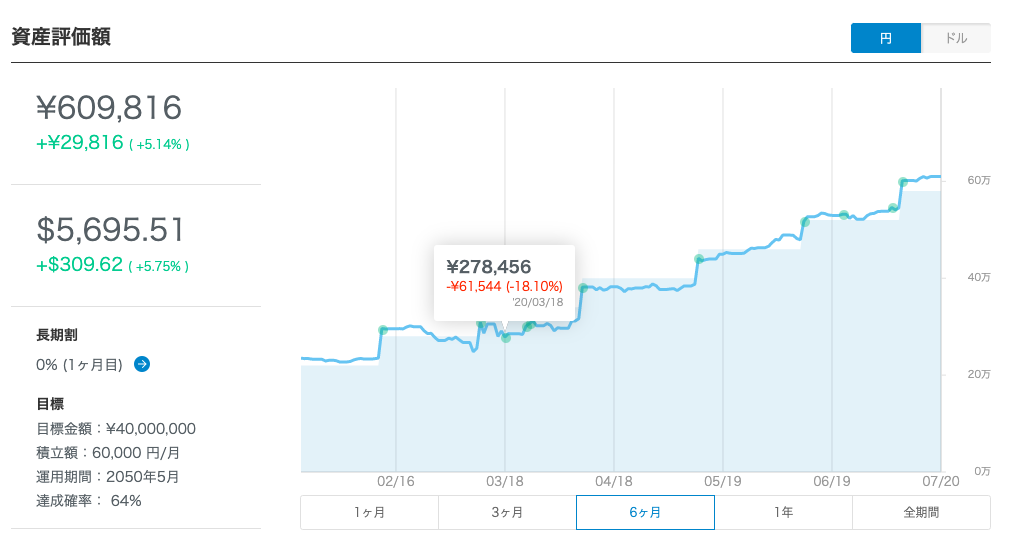The width and height of the screenshot is (1019, 550).
Task: Select the 1年 period tab
Action: point(783,512)
